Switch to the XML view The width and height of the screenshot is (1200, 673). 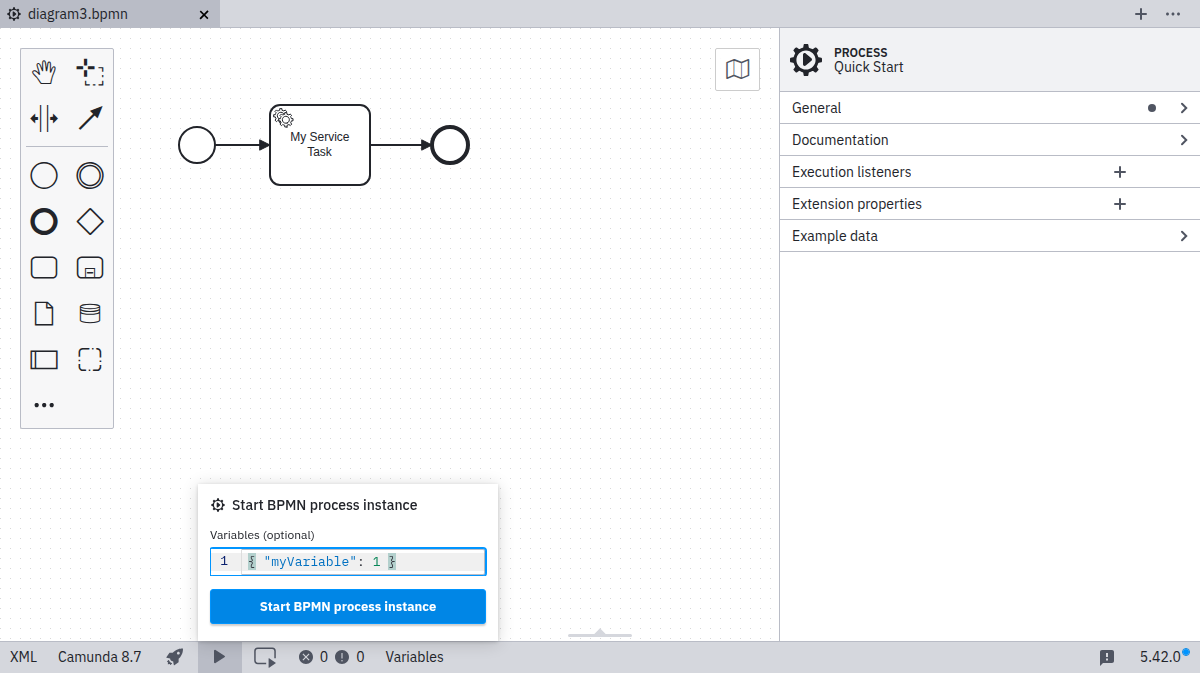(x=22, y=657)
